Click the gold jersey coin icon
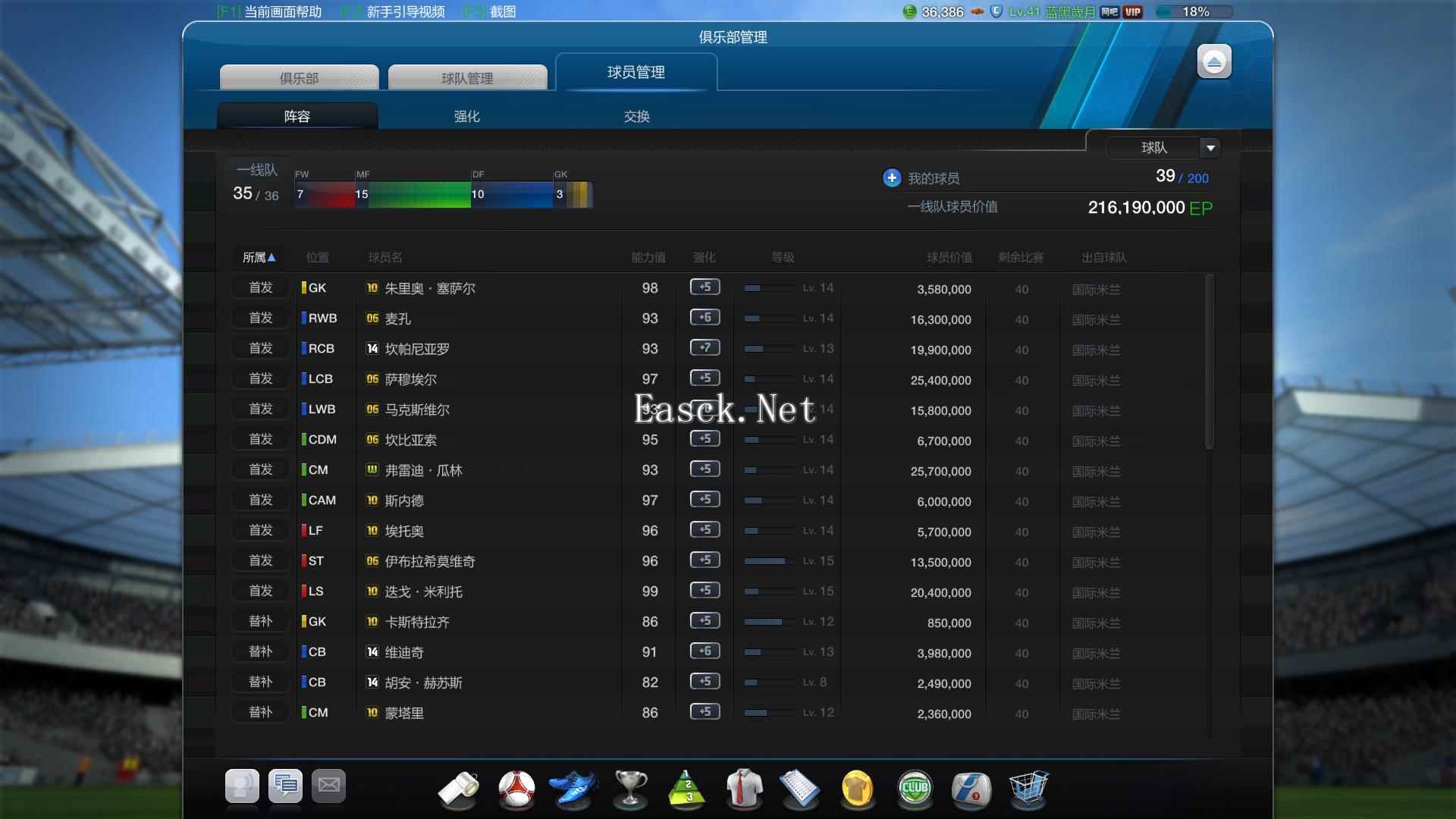The width and height of the screenshot is (1456, 819). [x=858, y=789]
